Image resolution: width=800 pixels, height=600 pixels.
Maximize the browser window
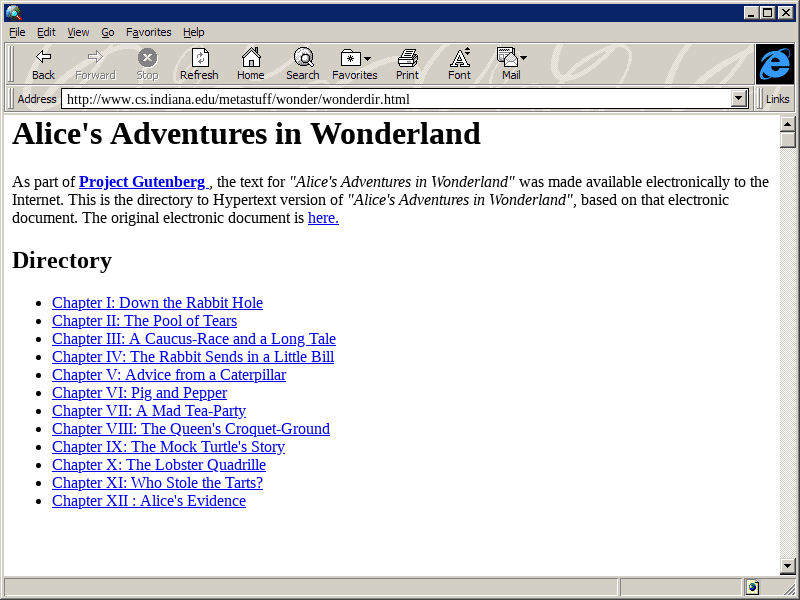pos(767,13)
